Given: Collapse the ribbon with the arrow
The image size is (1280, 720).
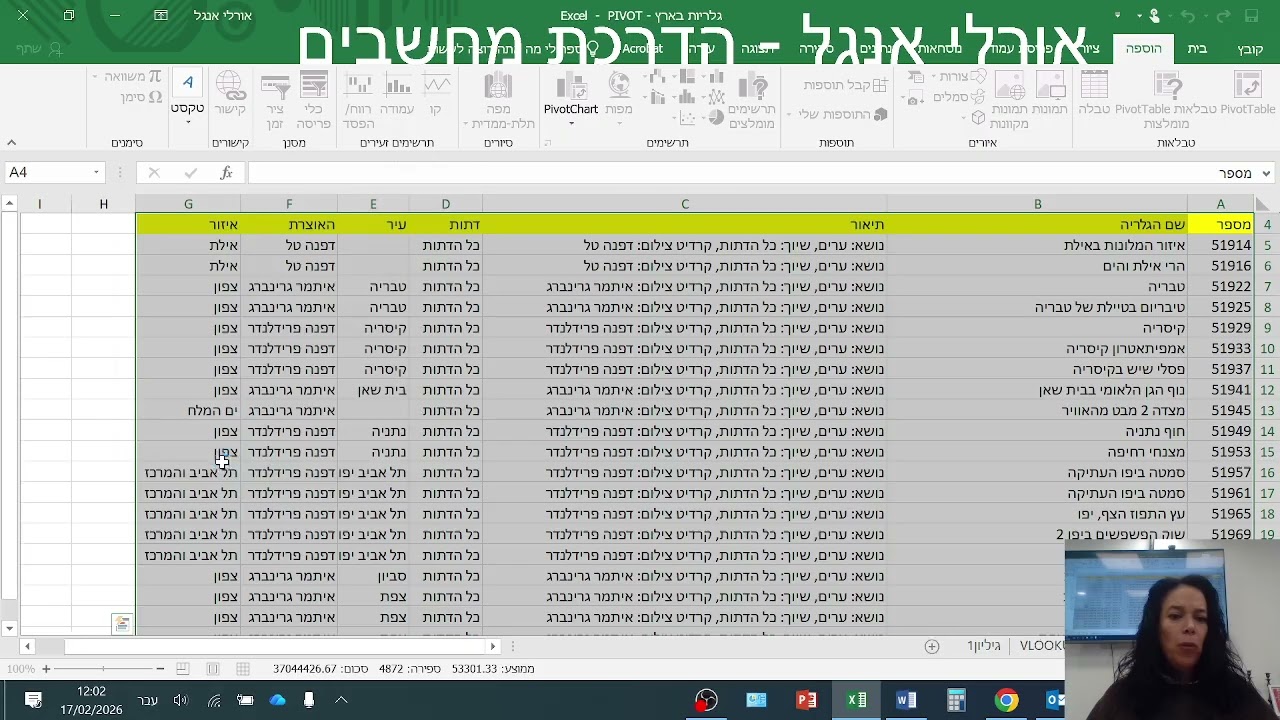Looking at the screenshot, I should [x=11, y=143].
